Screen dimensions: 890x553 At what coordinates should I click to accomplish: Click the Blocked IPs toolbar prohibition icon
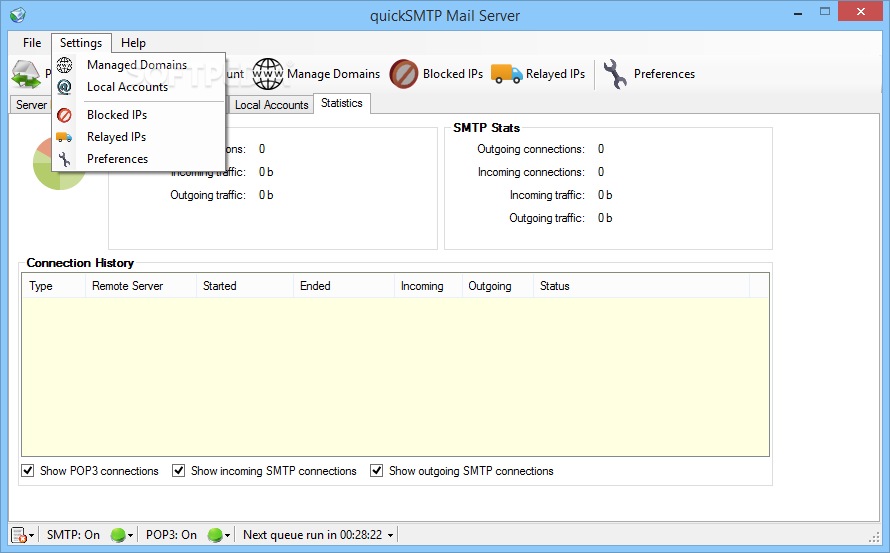tap(404, 74)
